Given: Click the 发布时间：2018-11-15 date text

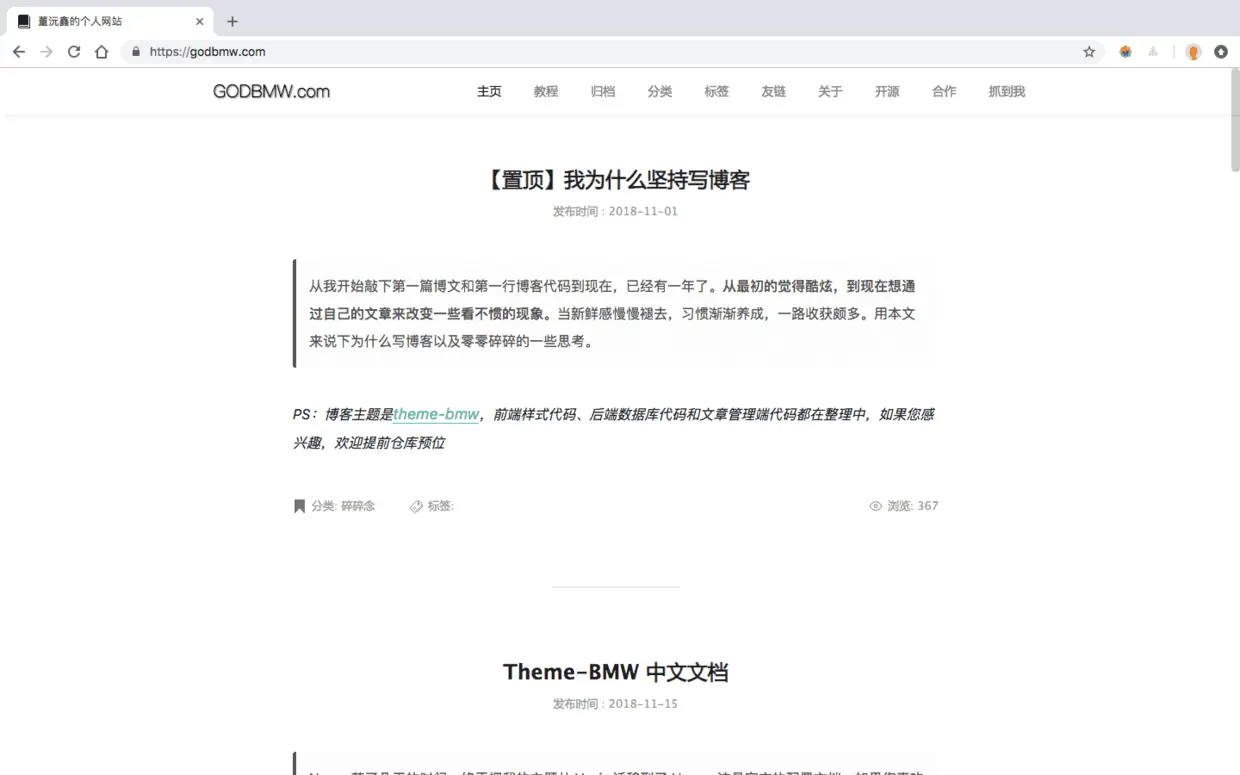Looking at the screenshot, I should click(x=616, y=704).
